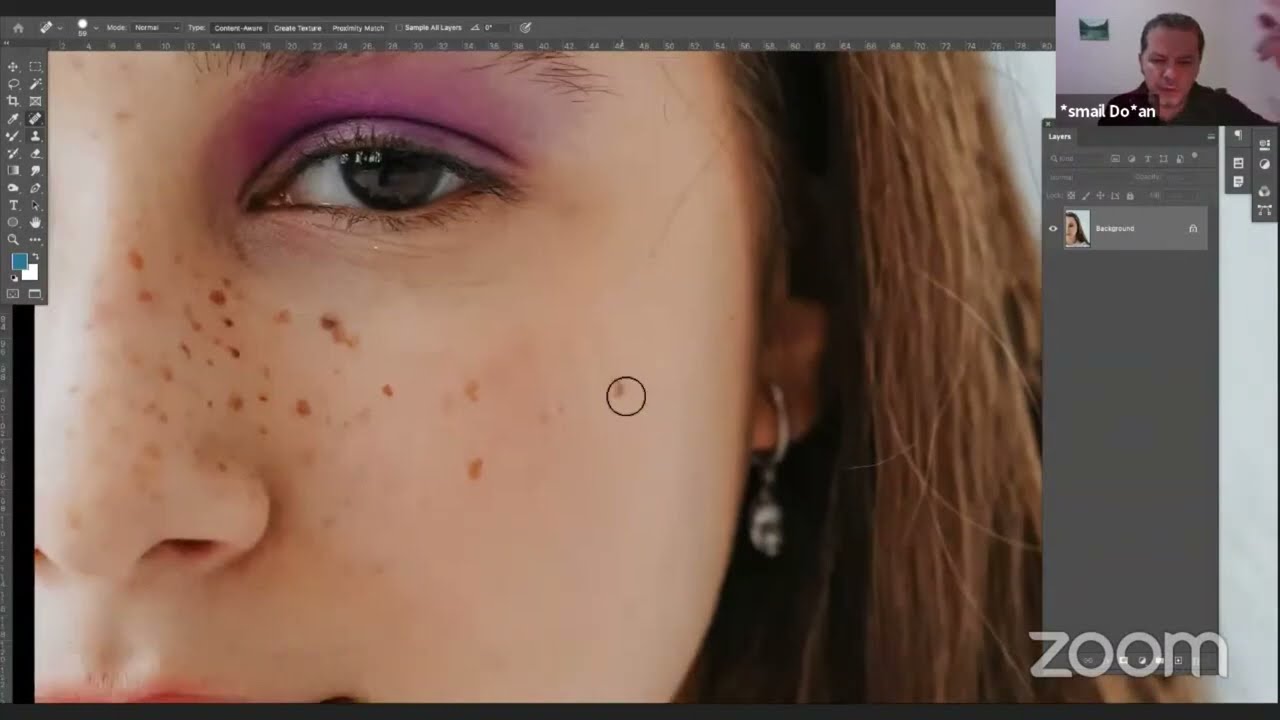Open the Paths panel icon

[1264, 210]
